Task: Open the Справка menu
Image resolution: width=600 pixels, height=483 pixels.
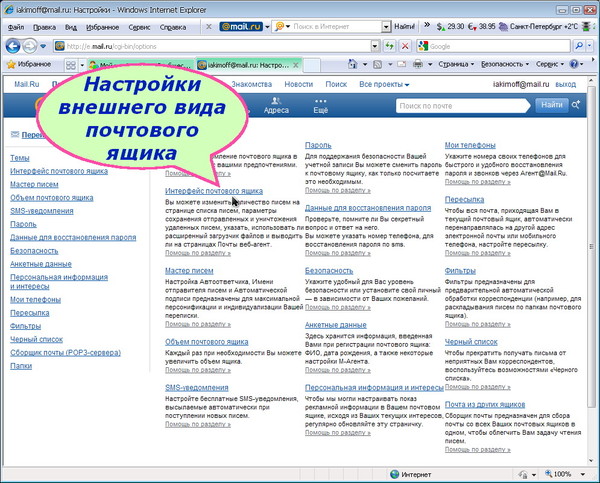Action: (173, 27)
